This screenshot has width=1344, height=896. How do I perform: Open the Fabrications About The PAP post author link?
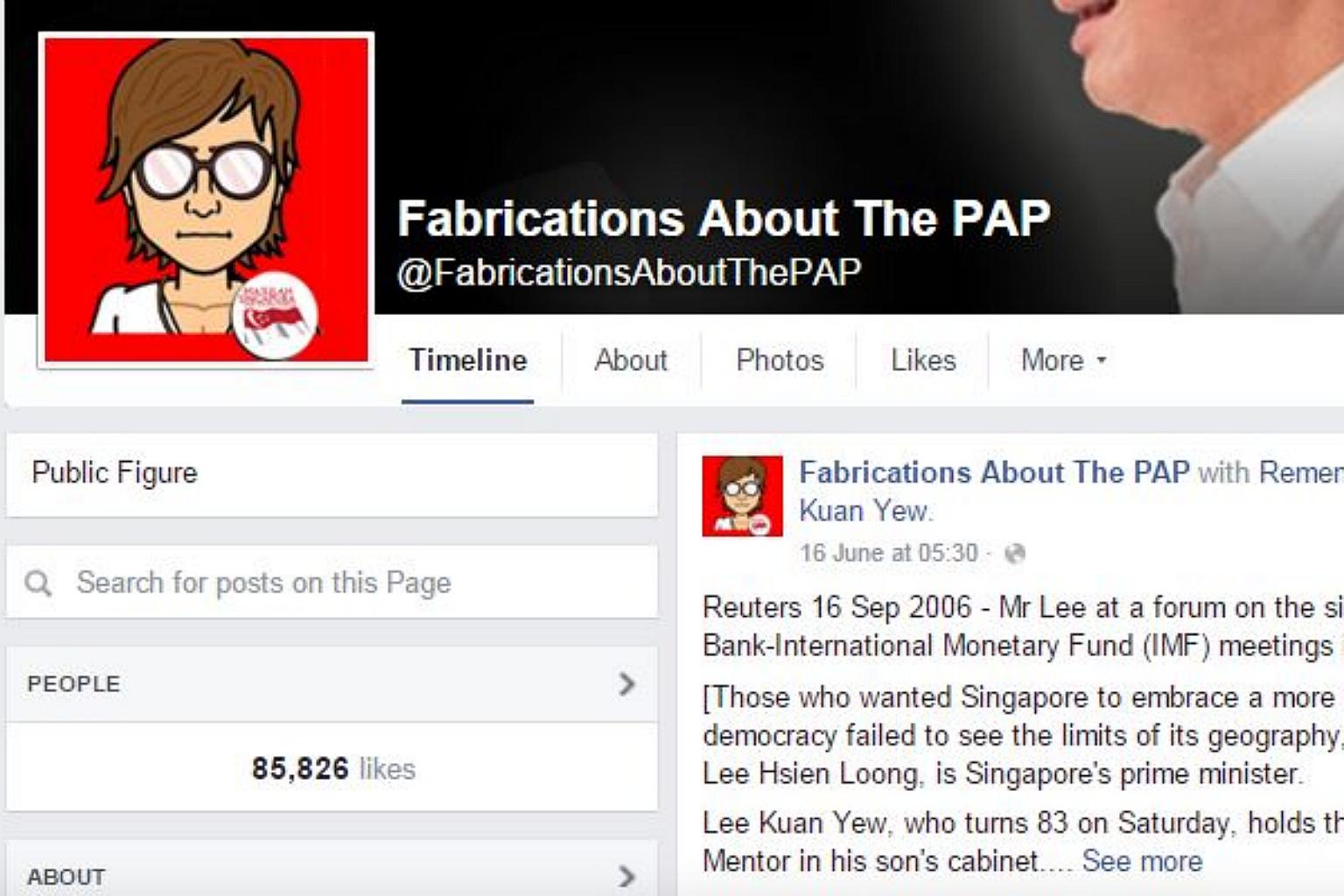pyautogui.click(x=994, y=472)
